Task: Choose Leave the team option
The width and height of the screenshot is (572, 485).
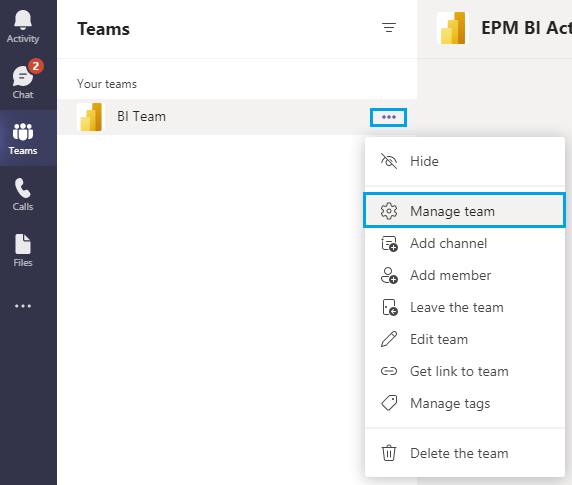Action: (x=465, y=307)
